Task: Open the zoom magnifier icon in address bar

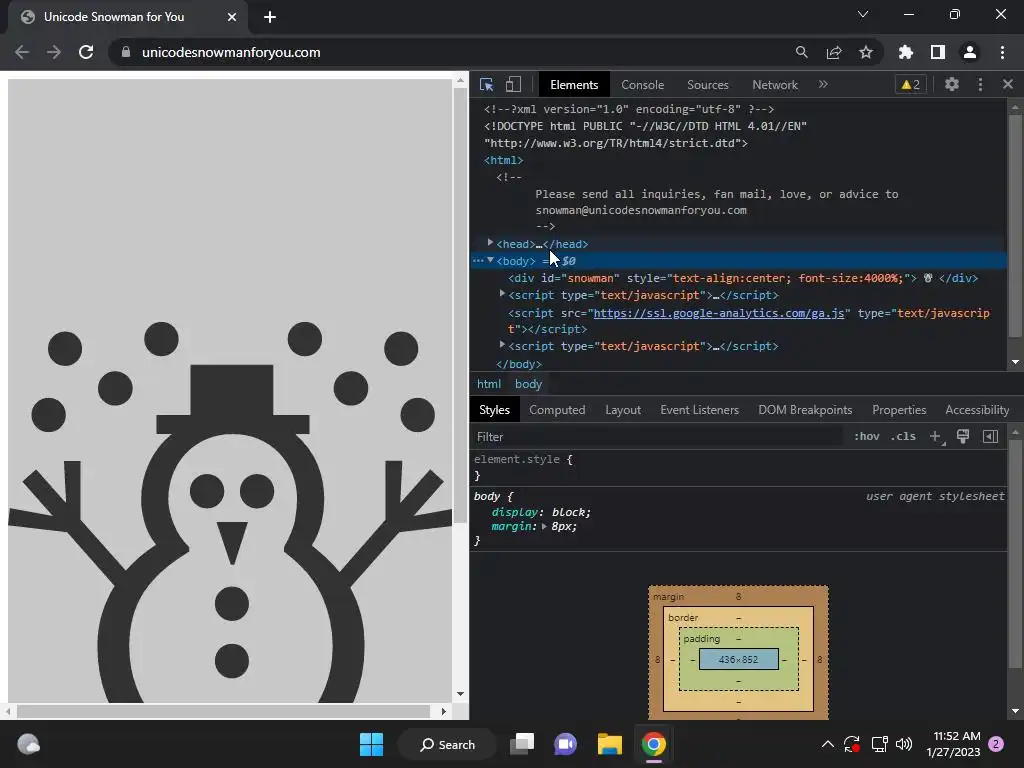Action: [801, 52]
